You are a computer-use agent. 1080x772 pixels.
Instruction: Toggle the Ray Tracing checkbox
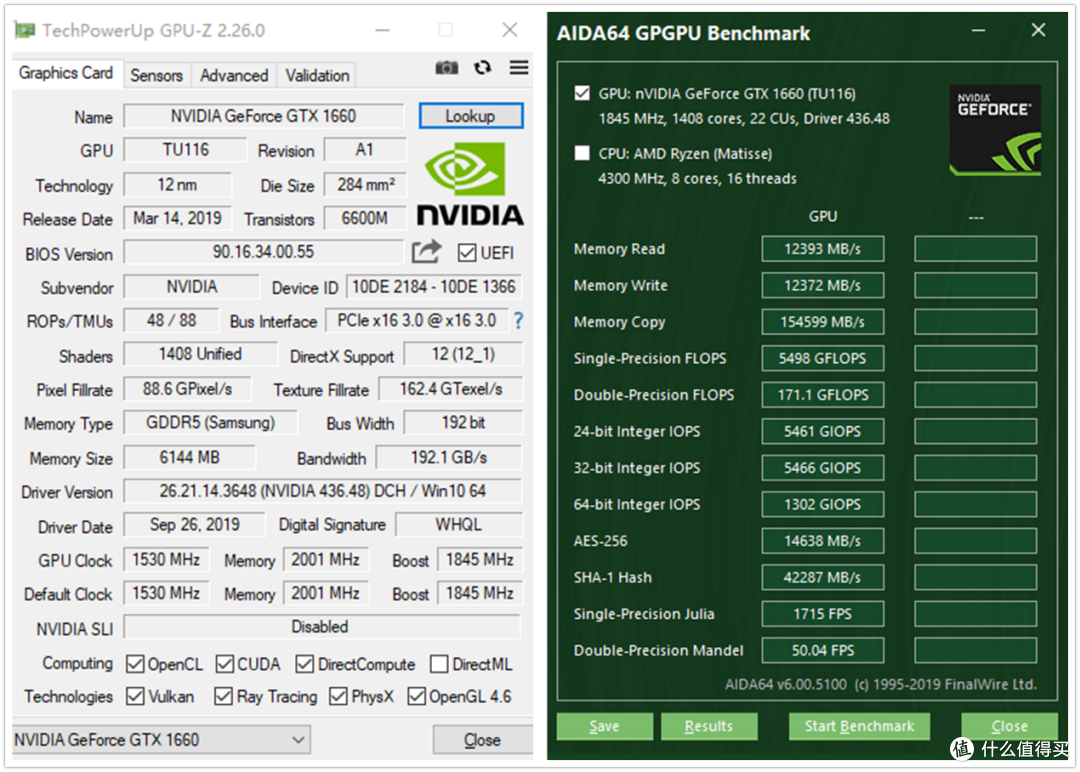click(223, 696)
